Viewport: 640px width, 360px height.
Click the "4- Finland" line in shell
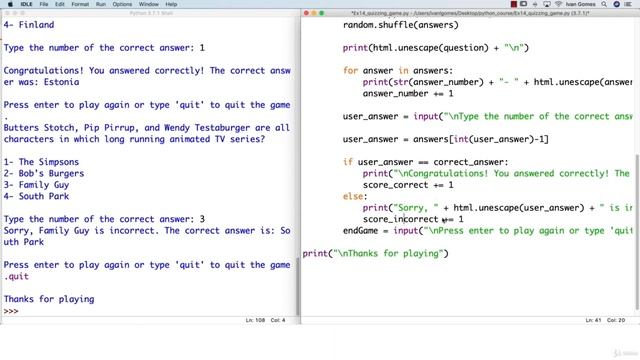pyautogui.click(x=29, y=25)
